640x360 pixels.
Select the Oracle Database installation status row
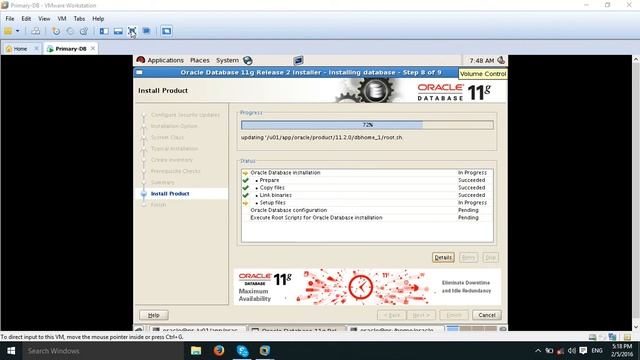coord(367,173)
